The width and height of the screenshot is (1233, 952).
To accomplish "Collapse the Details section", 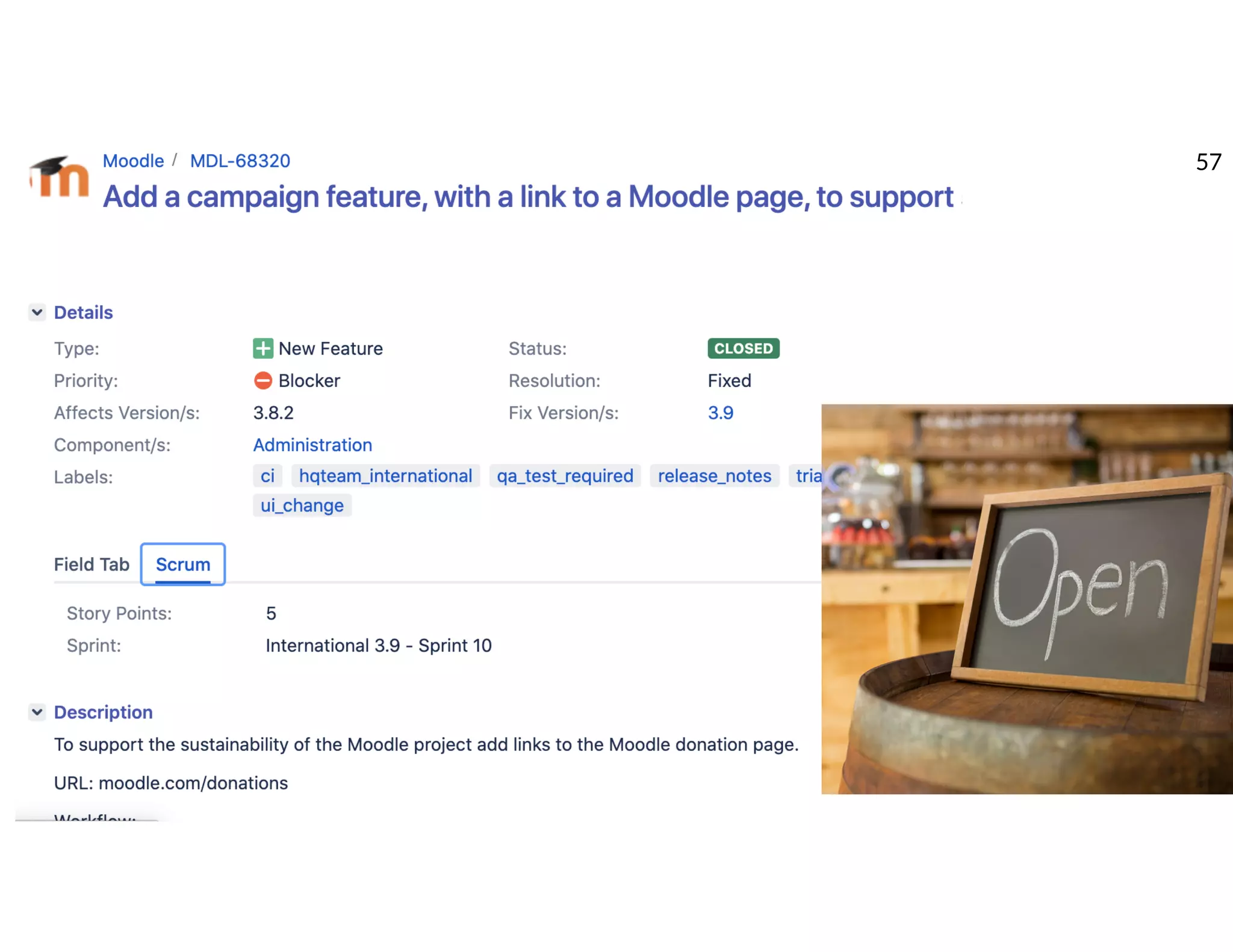I will pyautogui.click(x=37, y=312).
